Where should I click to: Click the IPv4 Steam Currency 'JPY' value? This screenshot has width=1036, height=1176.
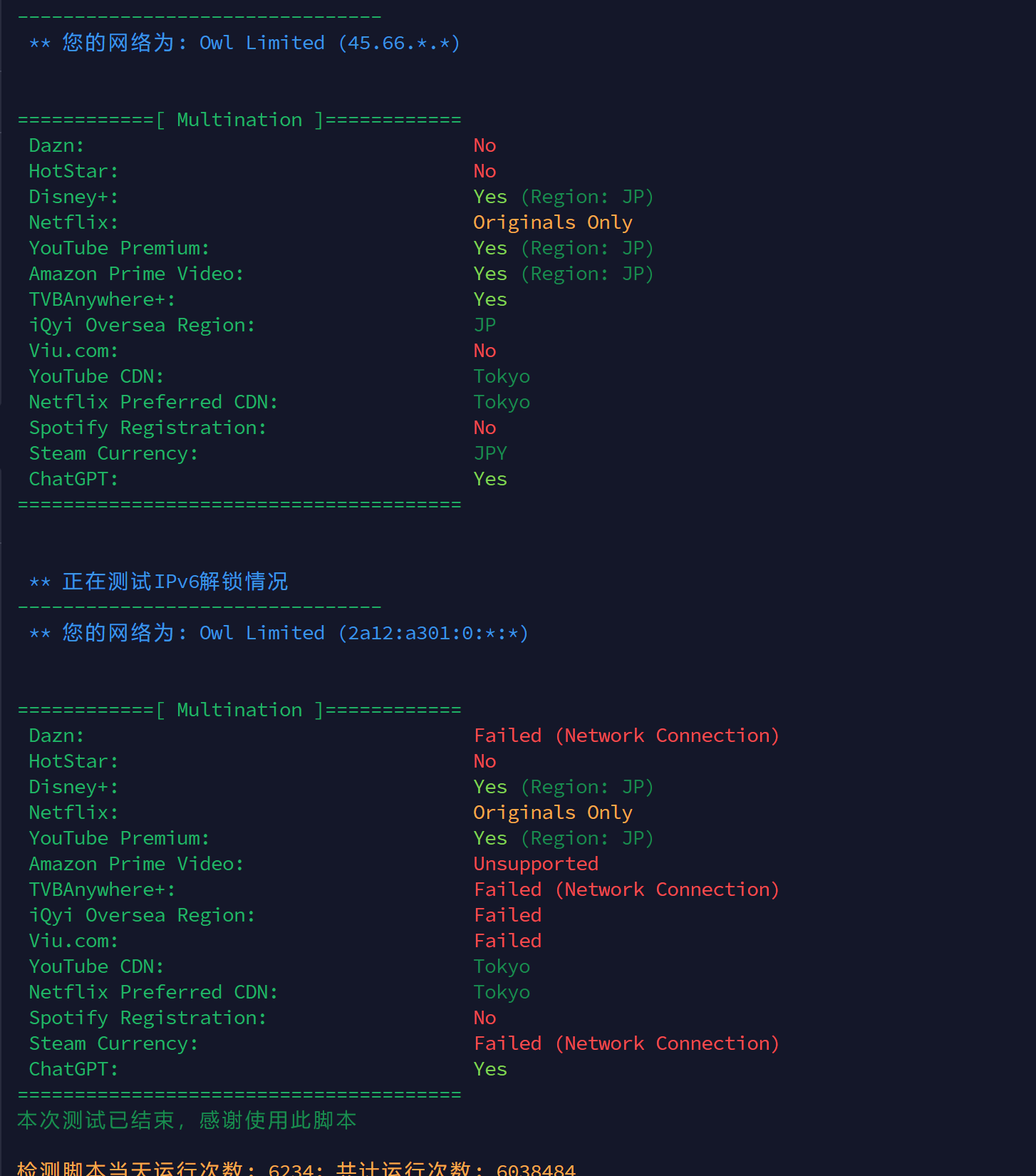(x=490, y=453)
